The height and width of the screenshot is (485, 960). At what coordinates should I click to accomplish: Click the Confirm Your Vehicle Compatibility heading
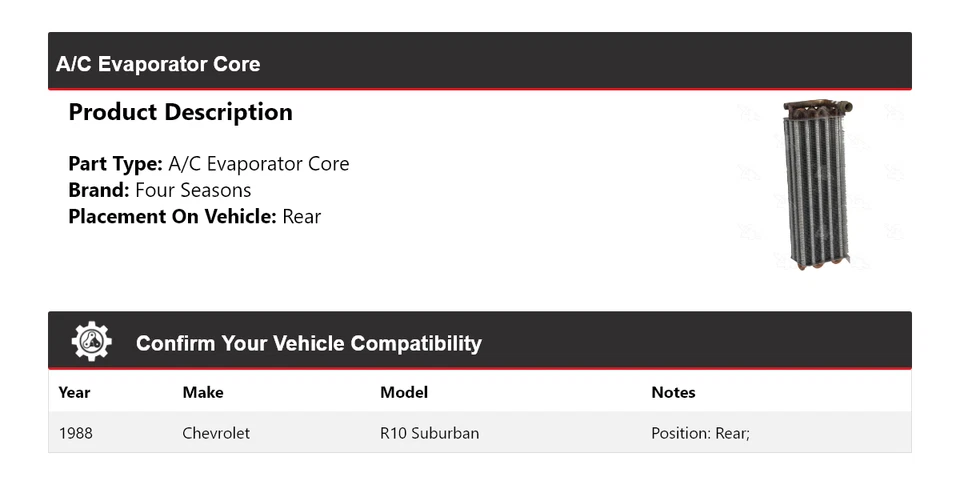pyautogui.click(x=308, y=344)
